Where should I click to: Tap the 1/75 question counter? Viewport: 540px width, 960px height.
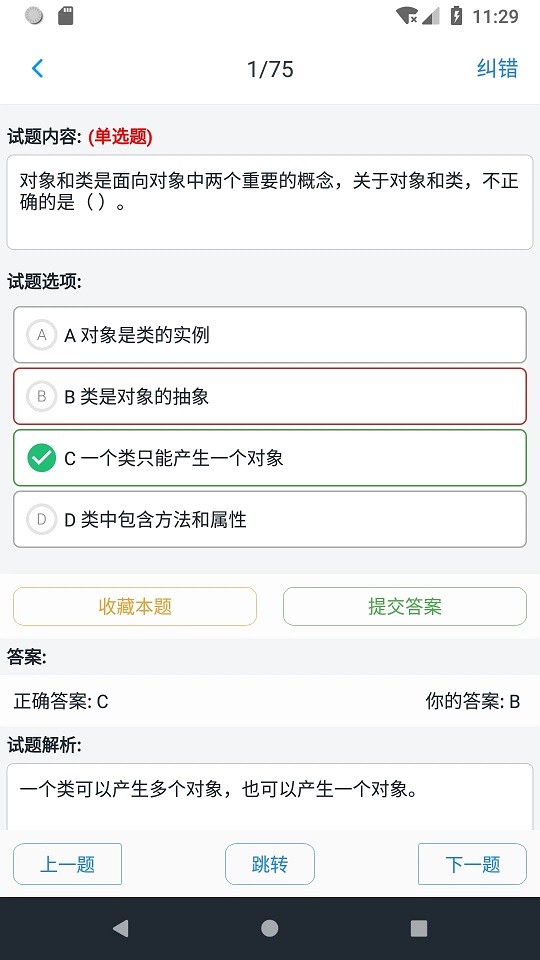(x=270, y=69)
